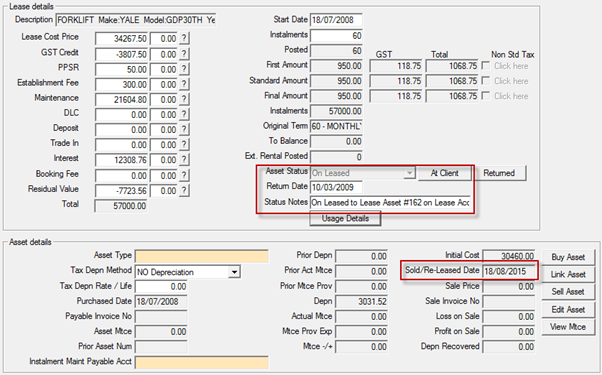Click the Establishment Fee amount 300.00
The image size is (602, 375).
[121, 84]
